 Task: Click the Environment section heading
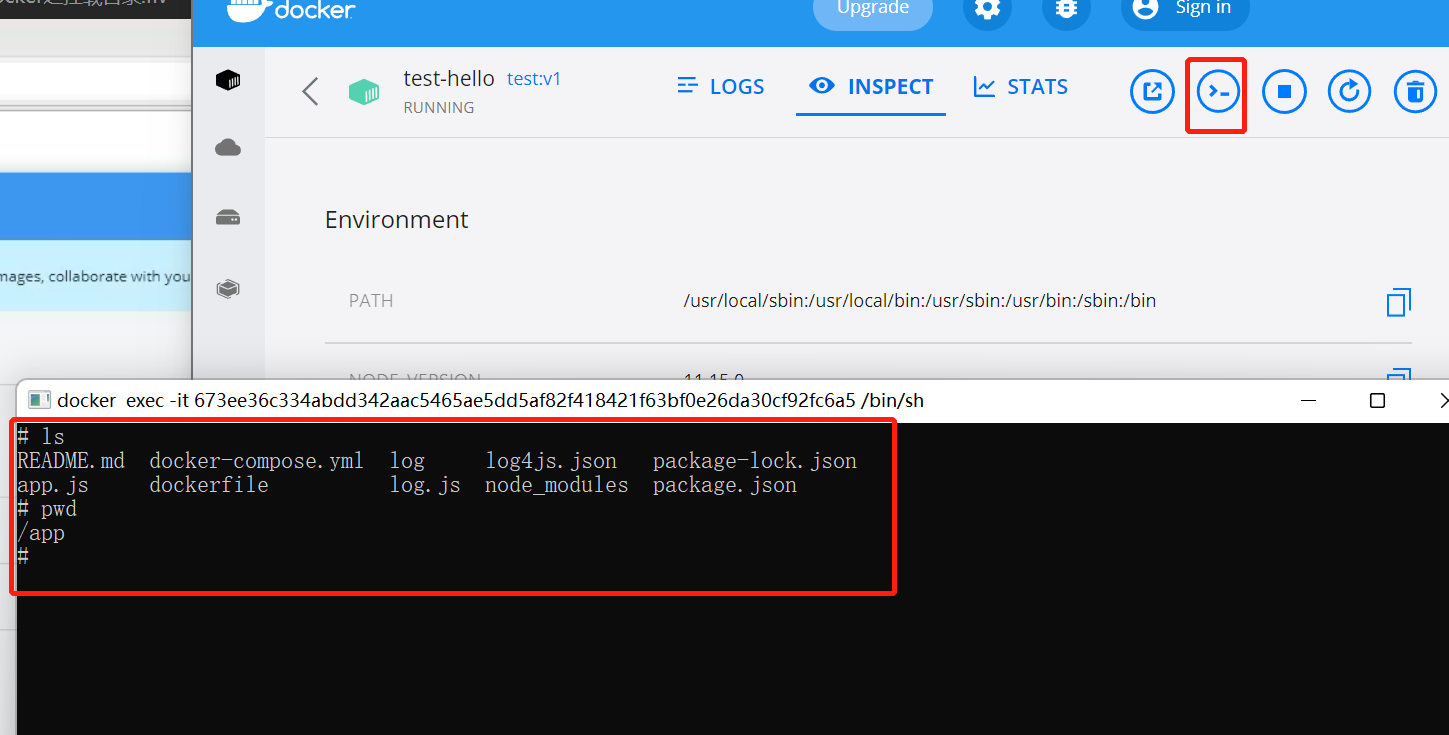click(396, 220)
